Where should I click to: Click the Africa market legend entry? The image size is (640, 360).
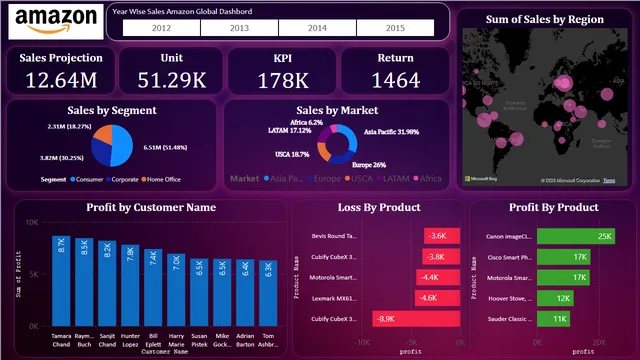pos(427,178)
